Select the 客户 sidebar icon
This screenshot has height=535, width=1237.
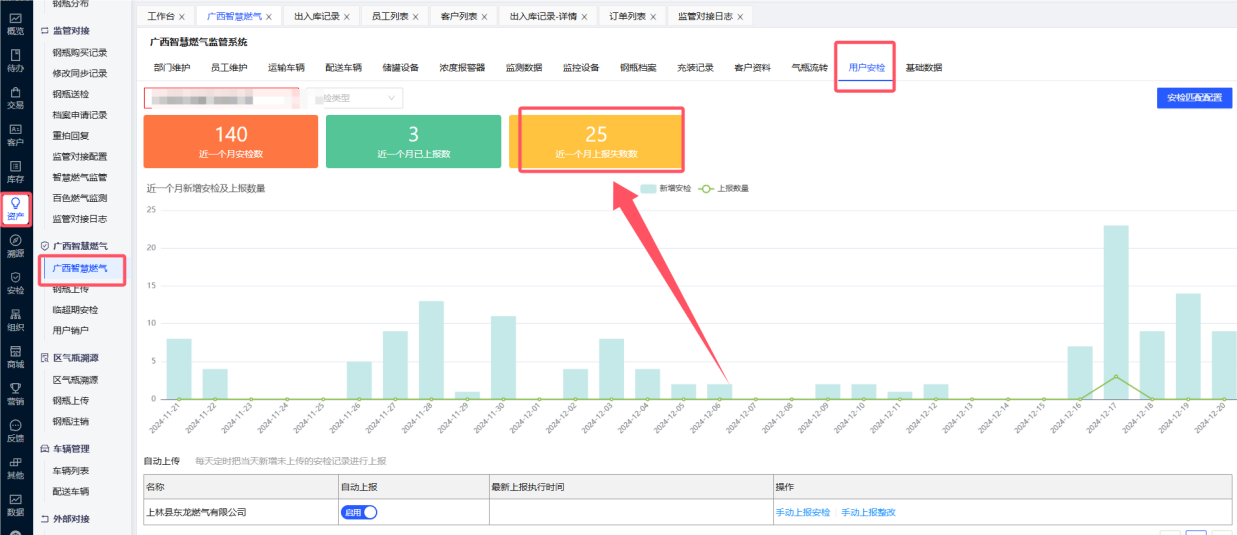tap(15, 134)
